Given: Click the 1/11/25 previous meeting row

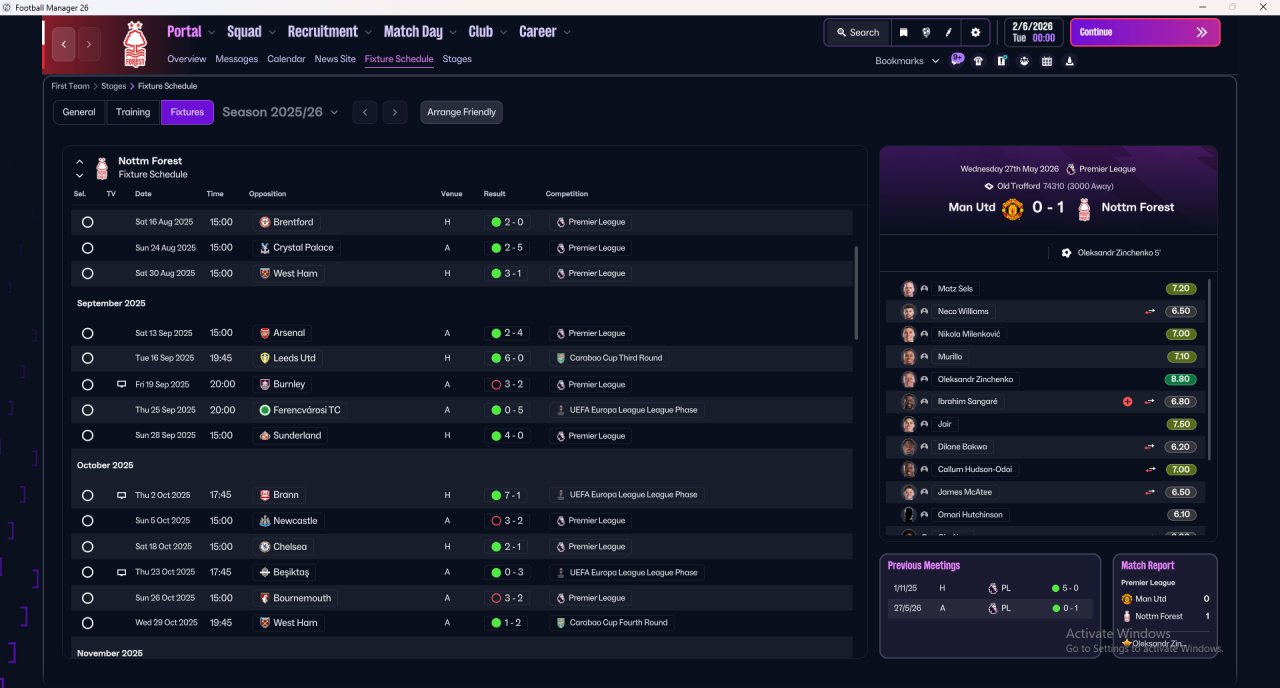Looking at the screenshot, I should point(989,588).
